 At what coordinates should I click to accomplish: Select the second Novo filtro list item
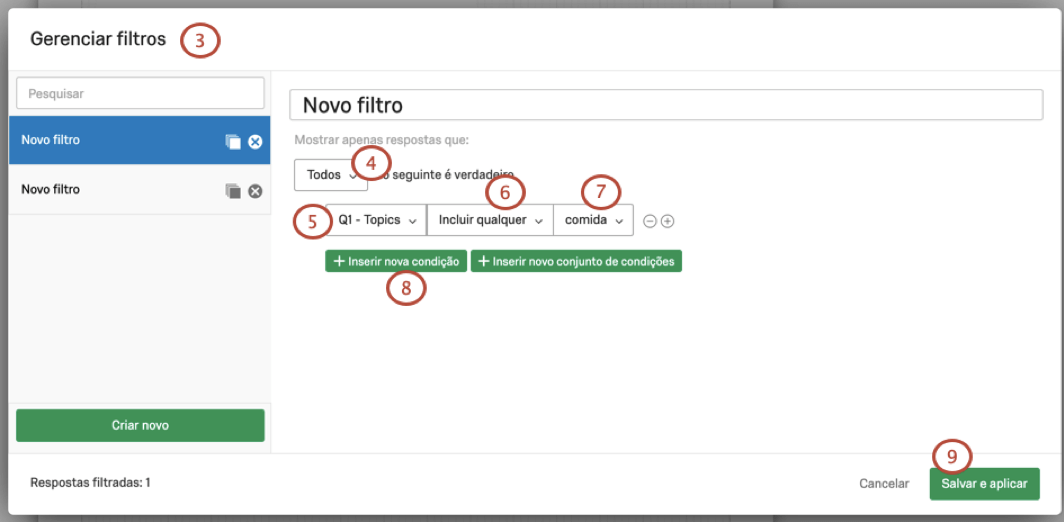coord(110,190)
